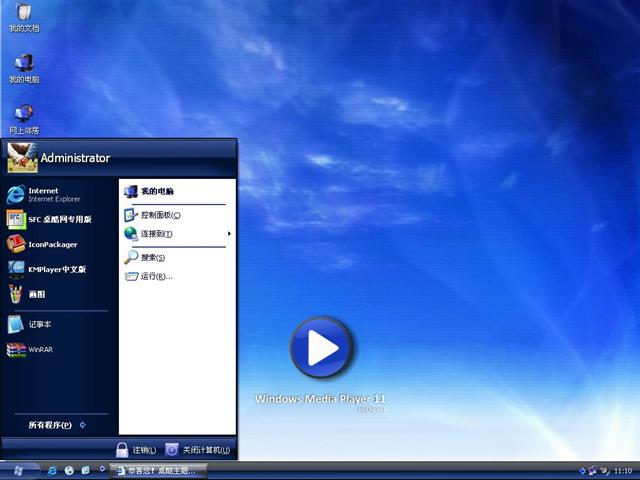Screen dimensions: 640x480
Task: Click the IconPackager red box icon
Action: click(16, 244)
